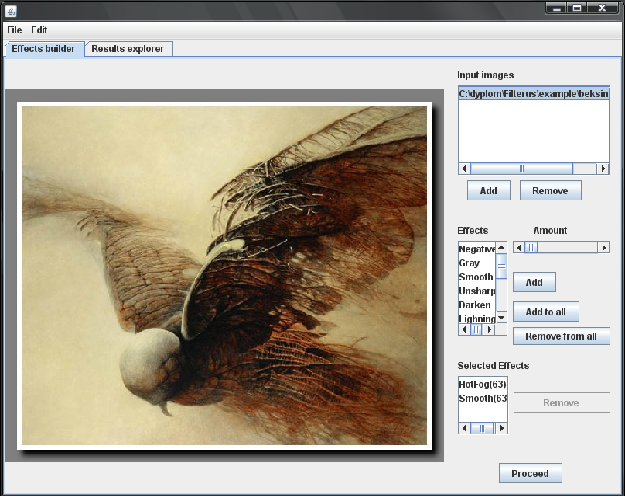Click Input images scrollbar right arrow

point(603,169)
